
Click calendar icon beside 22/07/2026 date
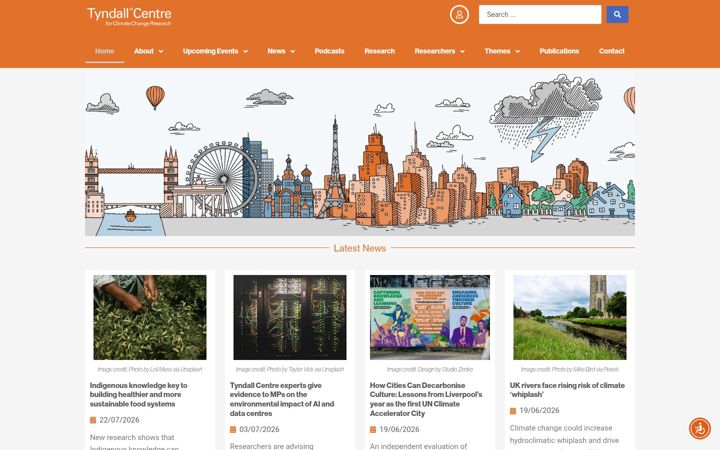coord(93,420)
